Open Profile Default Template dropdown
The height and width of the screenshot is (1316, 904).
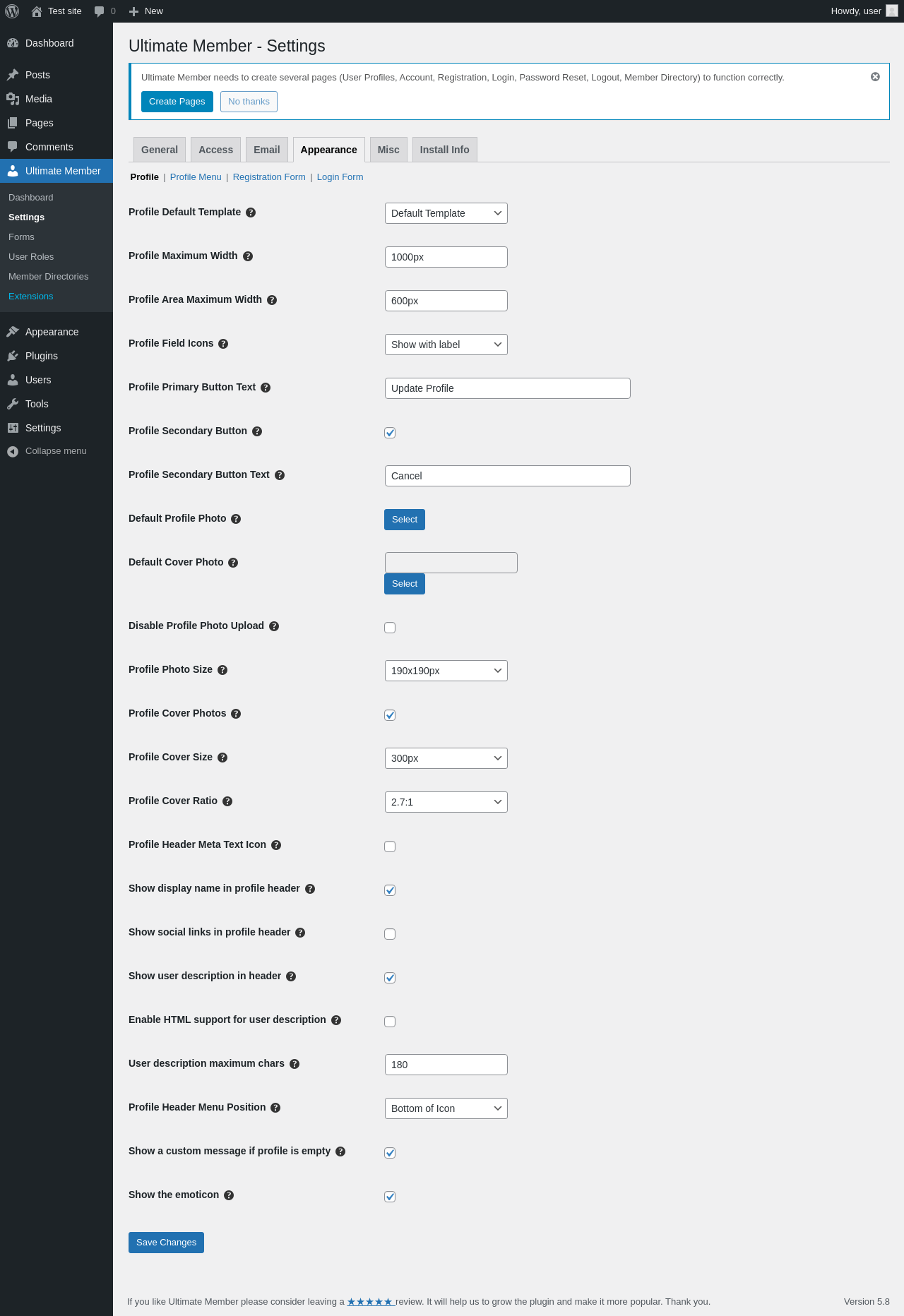pyautogui.click(x=446, y=213)
